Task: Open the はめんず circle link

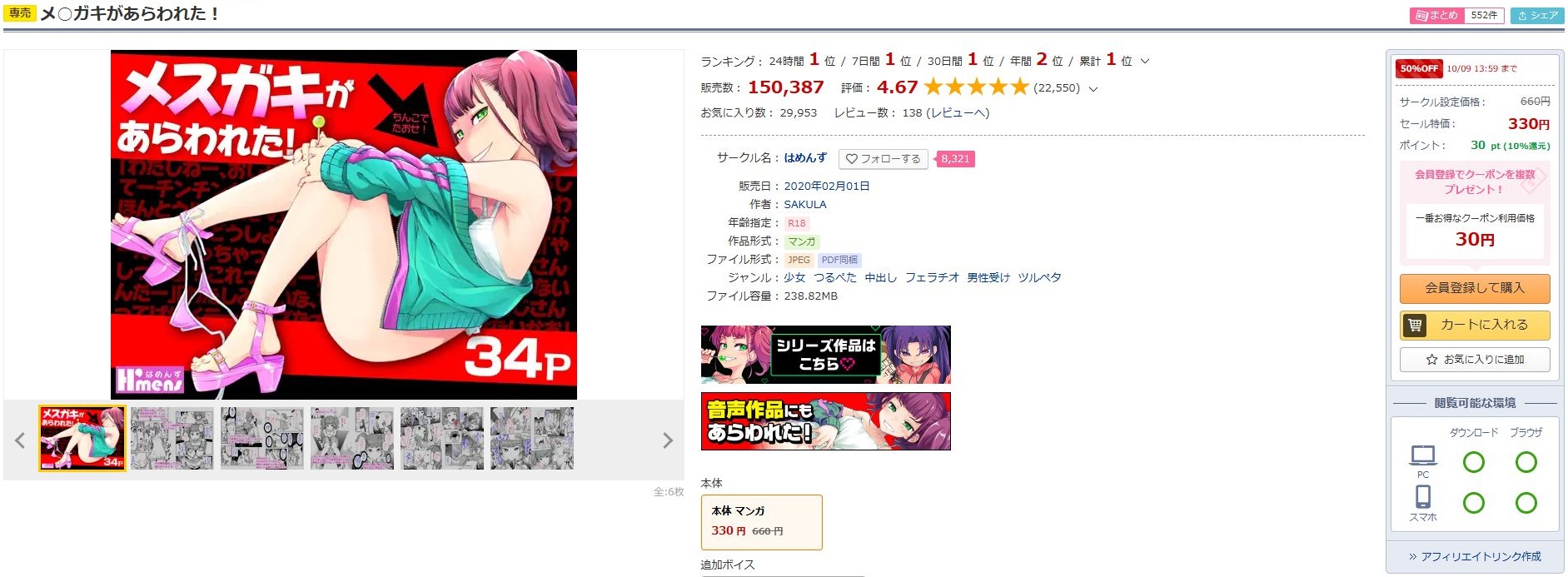Action: [x=805, y=157]
